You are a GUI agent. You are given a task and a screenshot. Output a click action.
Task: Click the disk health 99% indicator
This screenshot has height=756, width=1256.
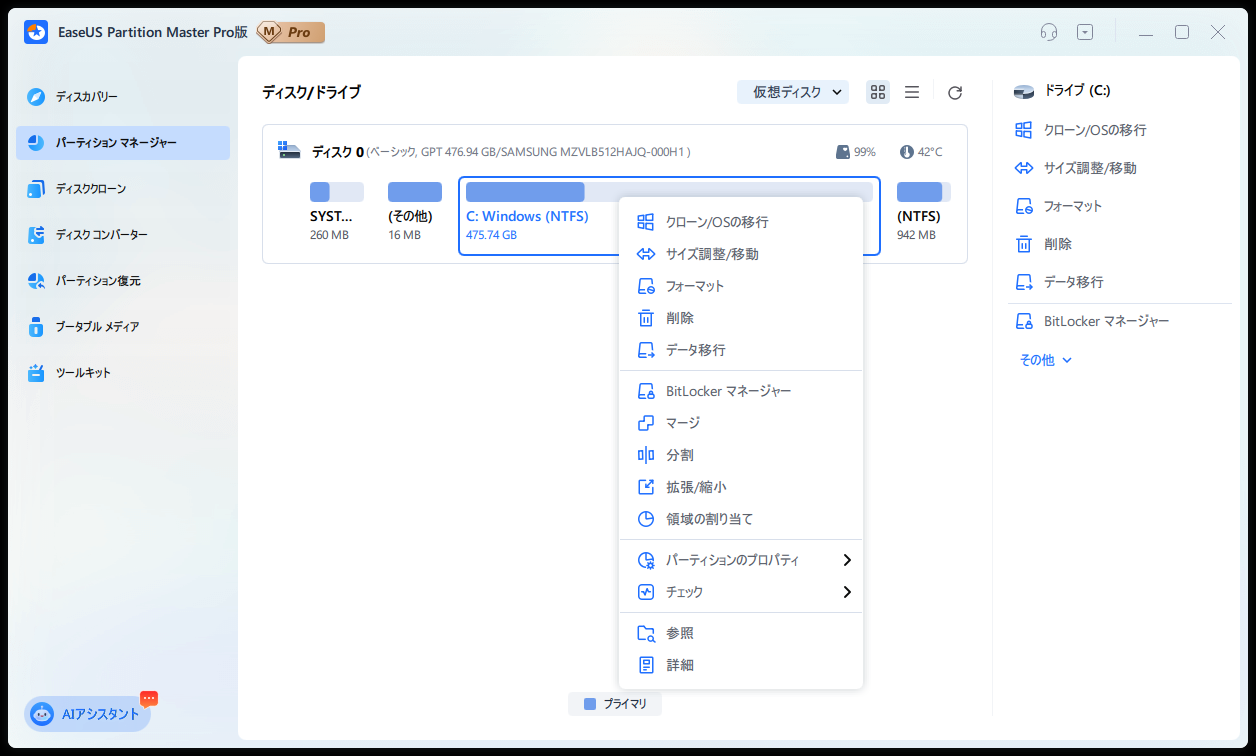click(856, 152)
